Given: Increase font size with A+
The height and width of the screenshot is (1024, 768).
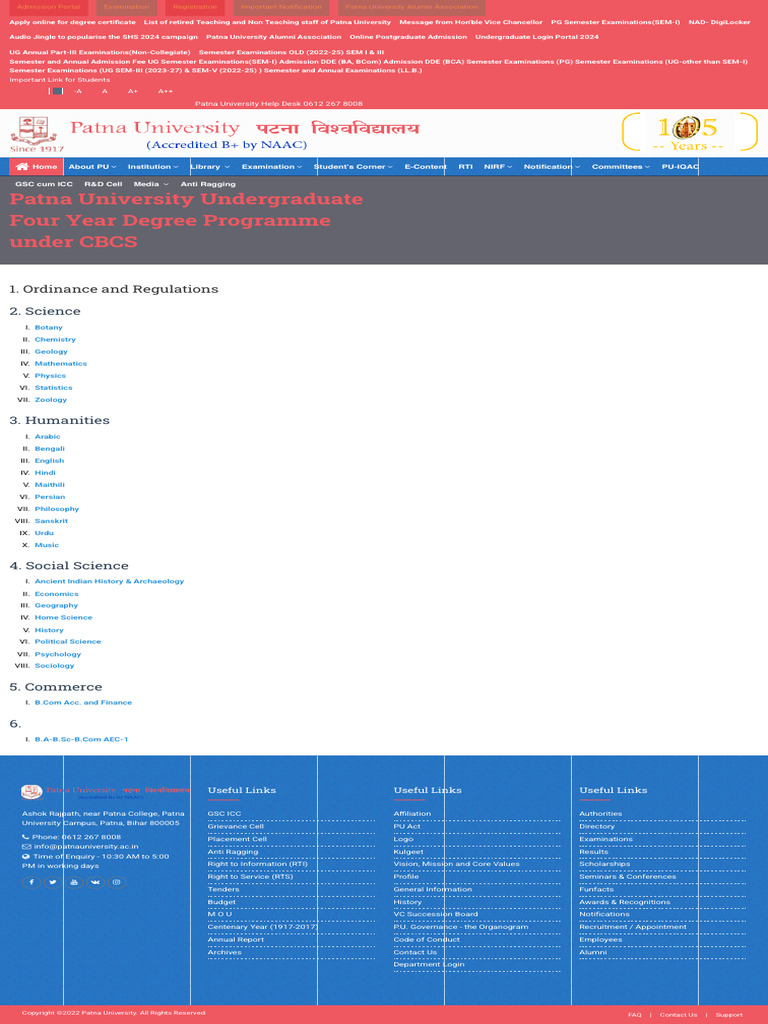Looking at the screenshot, I should [133, 91].
